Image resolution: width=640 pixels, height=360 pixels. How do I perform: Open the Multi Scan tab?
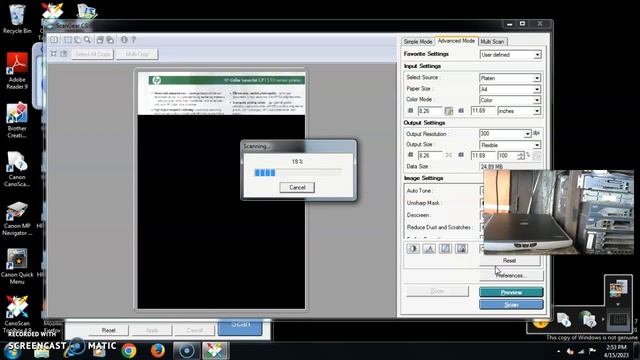[492, 42]
